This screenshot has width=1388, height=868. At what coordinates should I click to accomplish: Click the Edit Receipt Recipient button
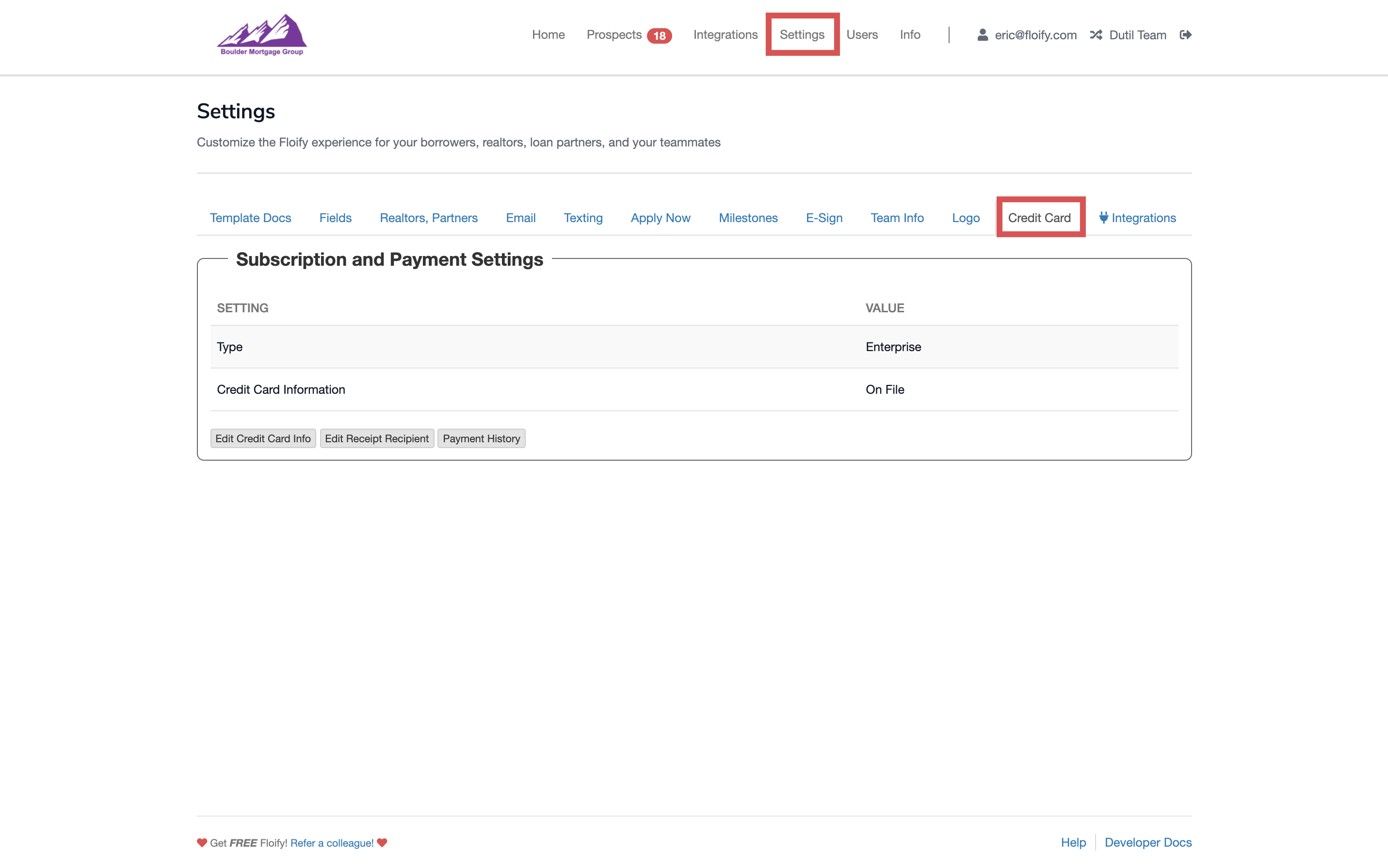point(376,438)
